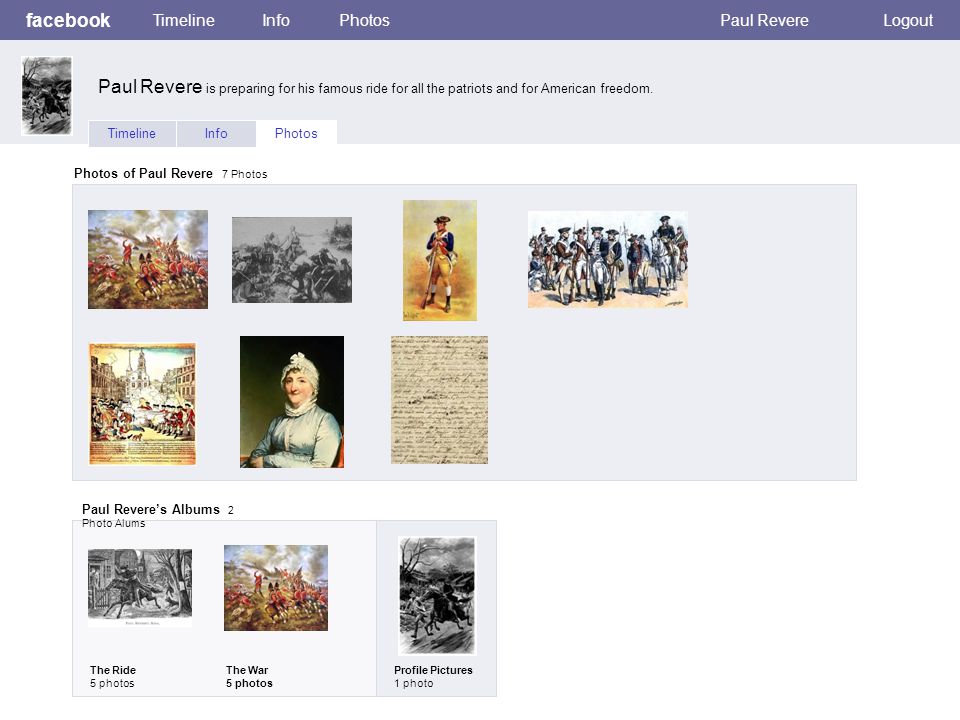Click the 'Paul Revere's Albums' heading
Viewport: 960px width, 720px height.
151,509
